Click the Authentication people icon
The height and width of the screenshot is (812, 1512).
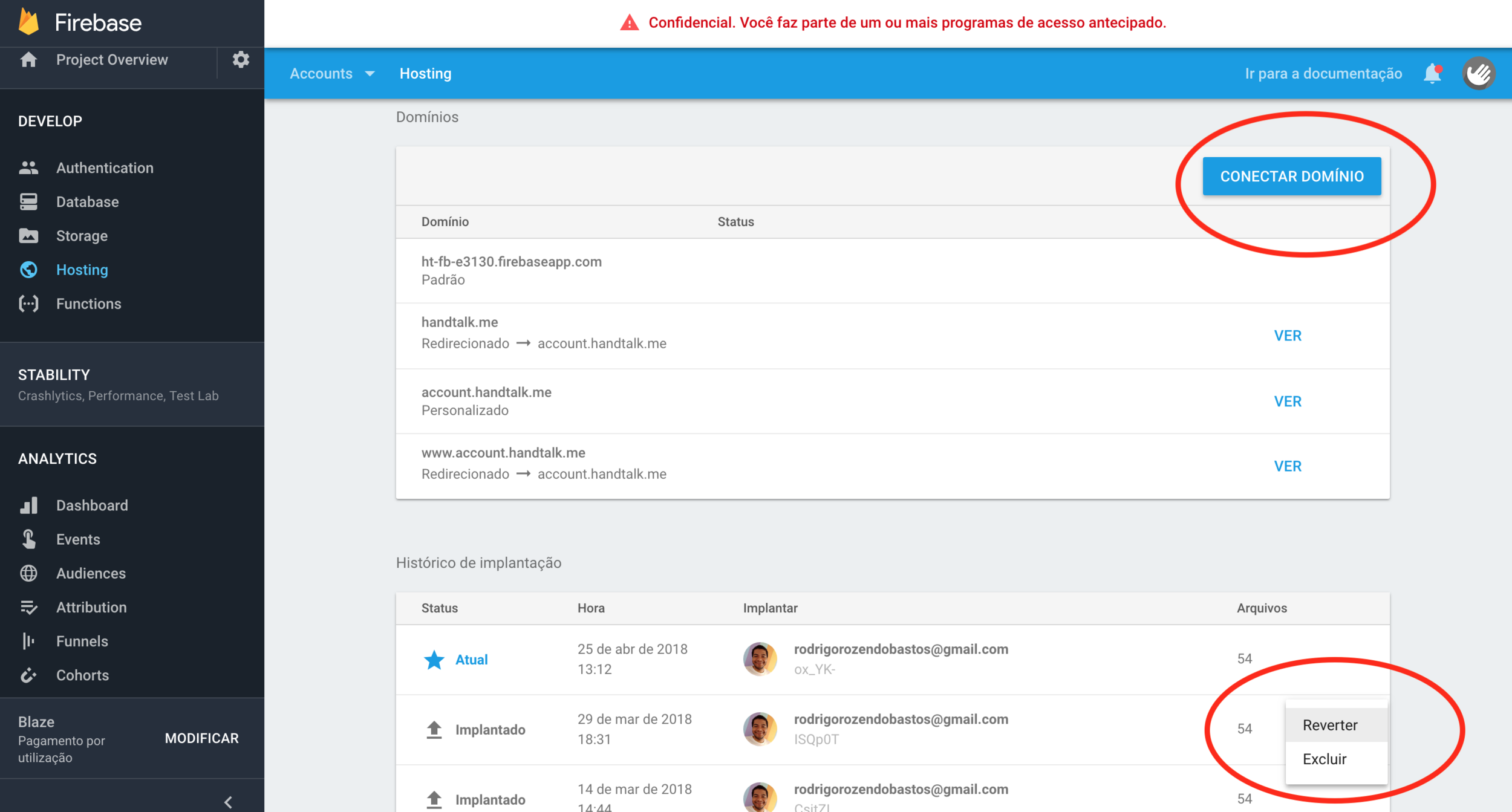tap(28, 168)
